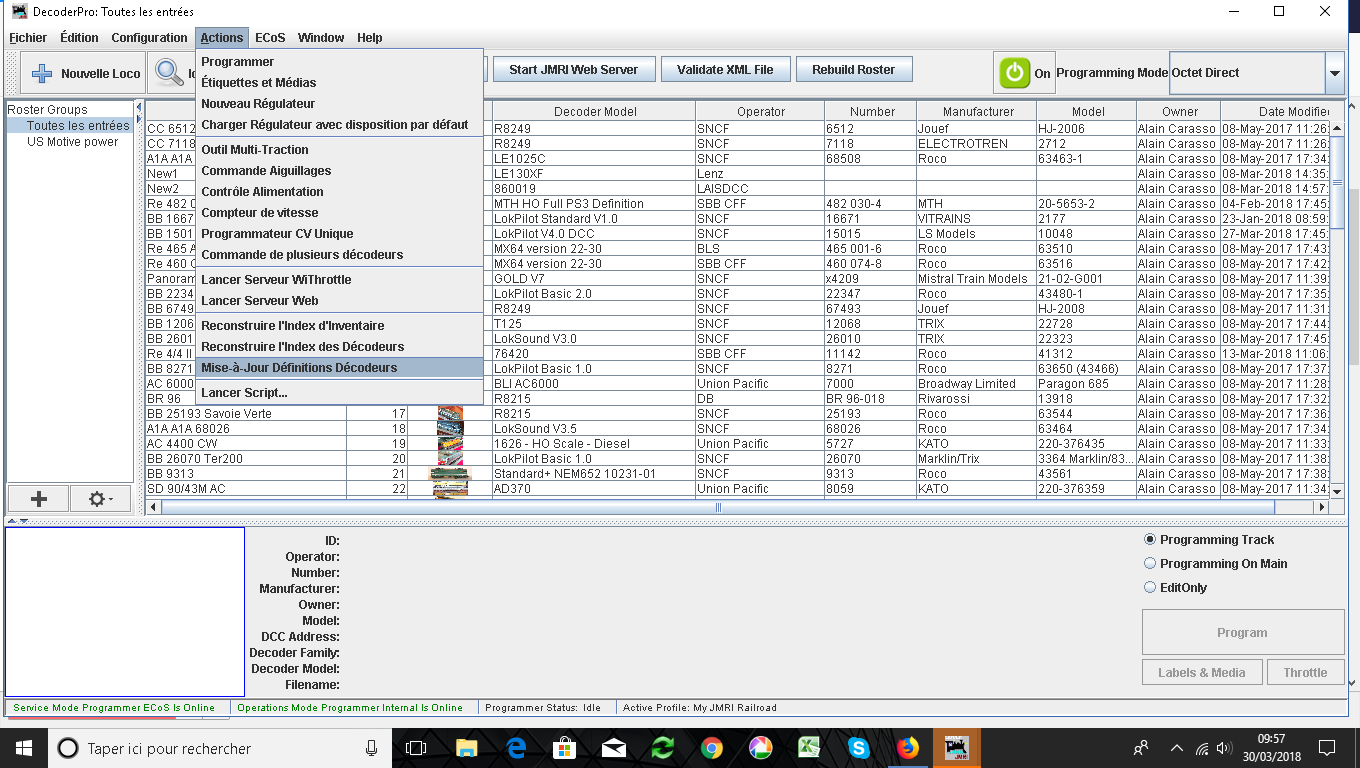Screen dimensions: 1360x768
Task: Launch Google Chrome from the taskbar
Action: coord(711,748)
